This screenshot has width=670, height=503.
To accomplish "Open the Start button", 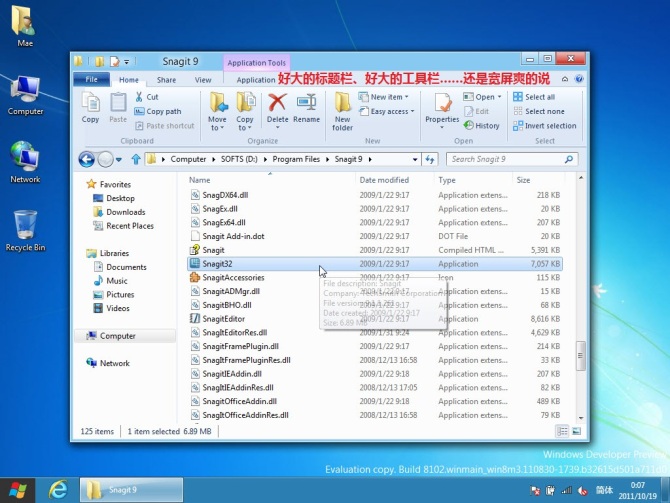I will pyautogui.click(x=17, y=490).
